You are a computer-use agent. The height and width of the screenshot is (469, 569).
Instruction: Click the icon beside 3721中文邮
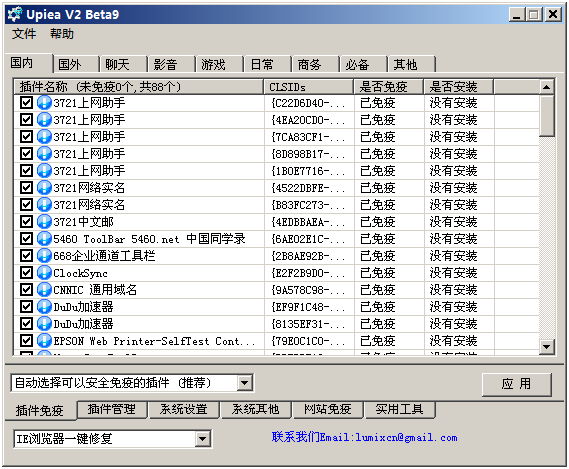(44, 222)
